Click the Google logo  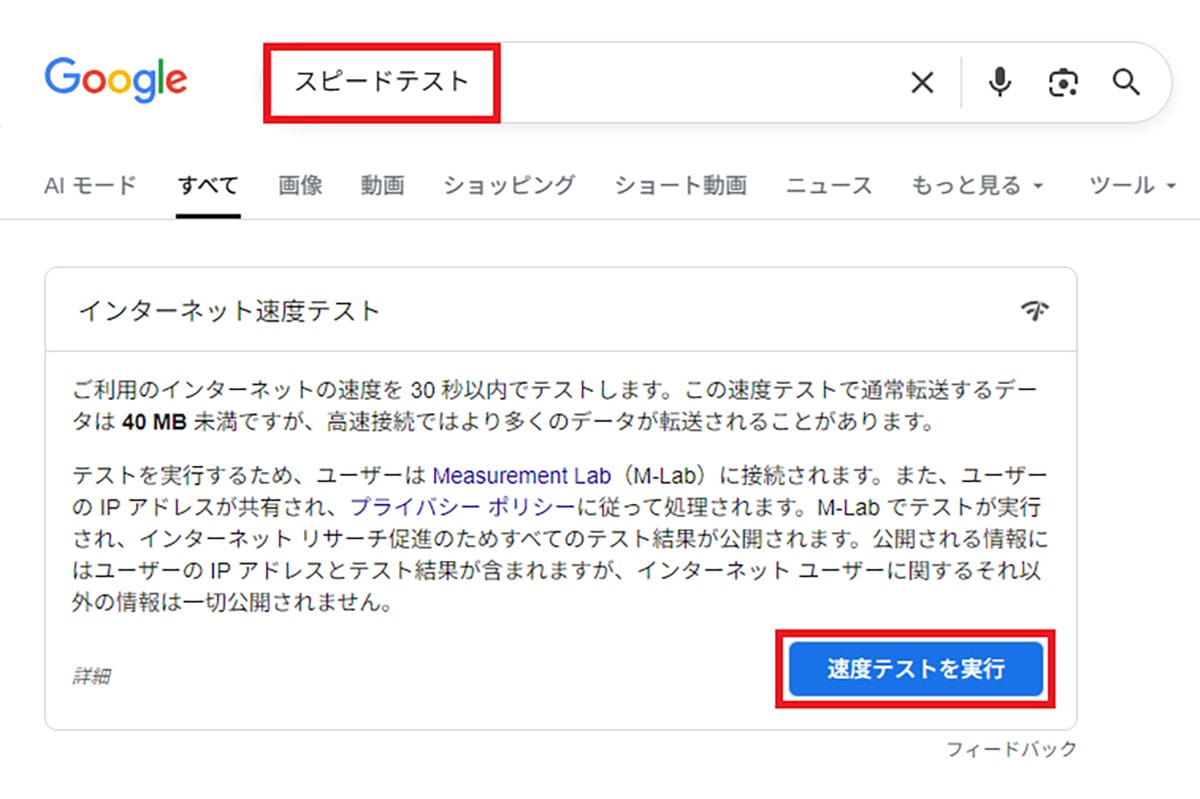point(115,80)
